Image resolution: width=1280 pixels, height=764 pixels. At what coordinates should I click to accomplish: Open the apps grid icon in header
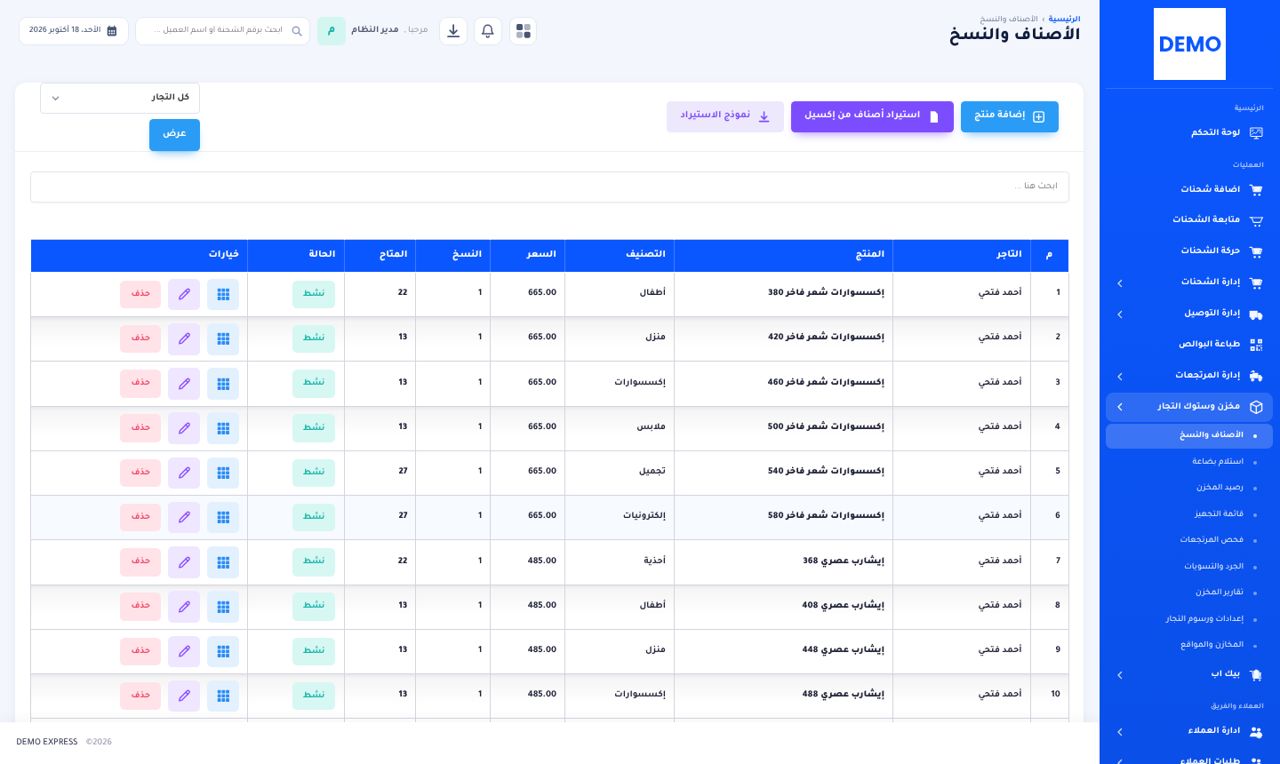(523, 31)
